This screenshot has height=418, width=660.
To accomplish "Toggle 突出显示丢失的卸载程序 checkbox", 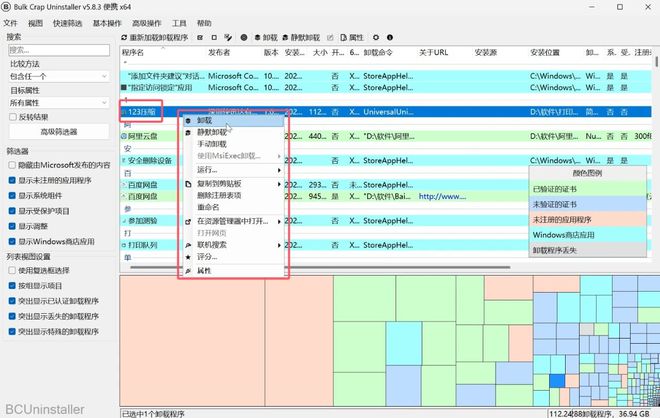I will (12, 316).
